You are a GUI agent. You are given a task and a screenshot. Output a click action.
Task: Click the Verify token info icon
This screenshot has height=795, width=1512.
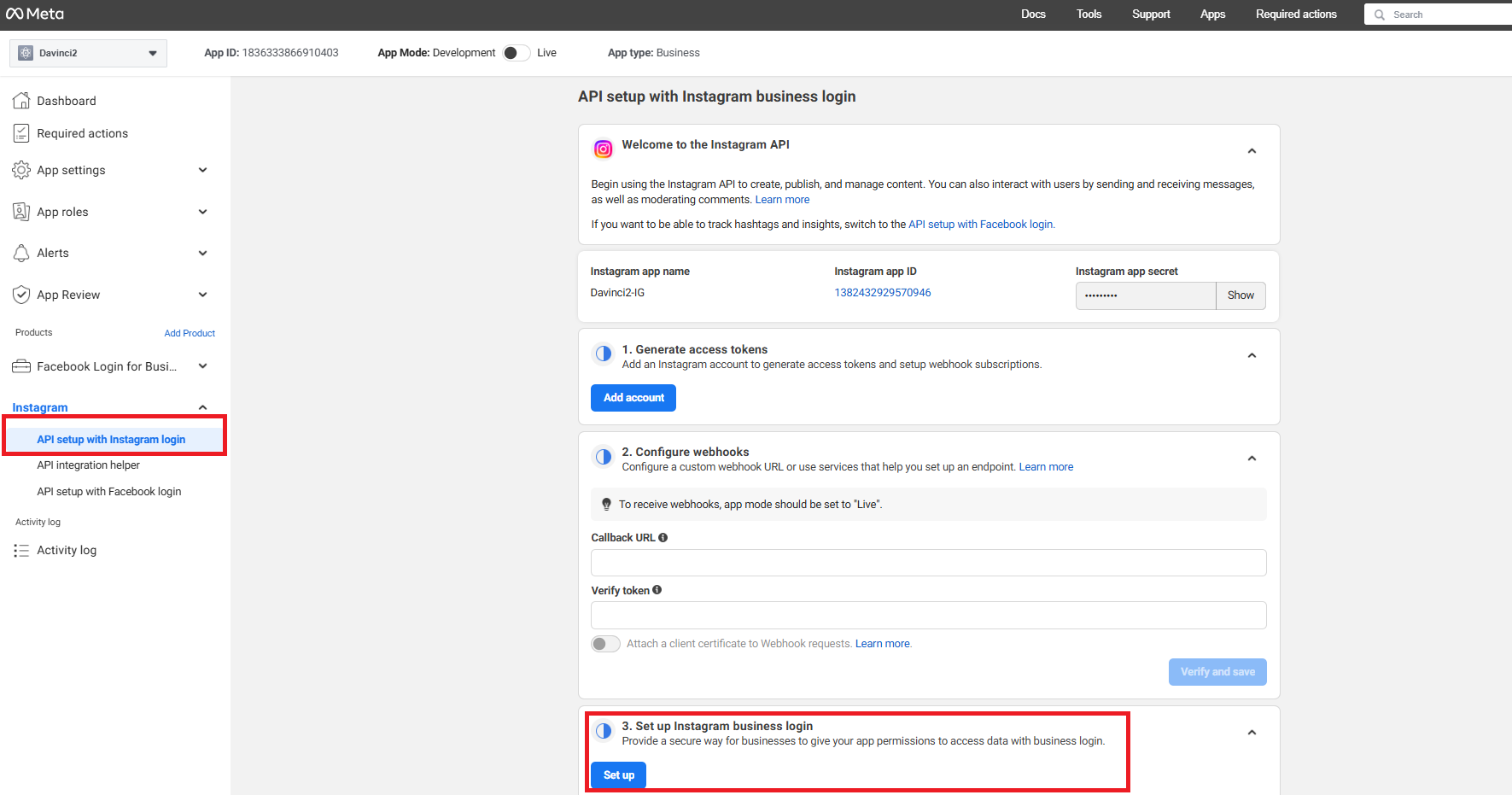click(x=657, y=590)
